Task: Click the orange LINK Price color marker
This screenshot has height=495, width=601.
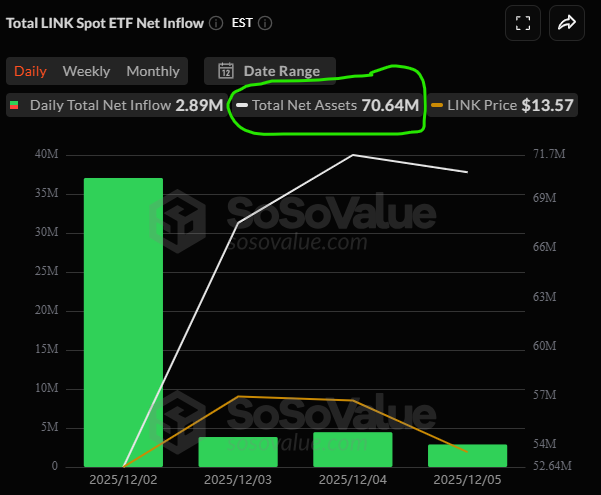Action: 437,104
